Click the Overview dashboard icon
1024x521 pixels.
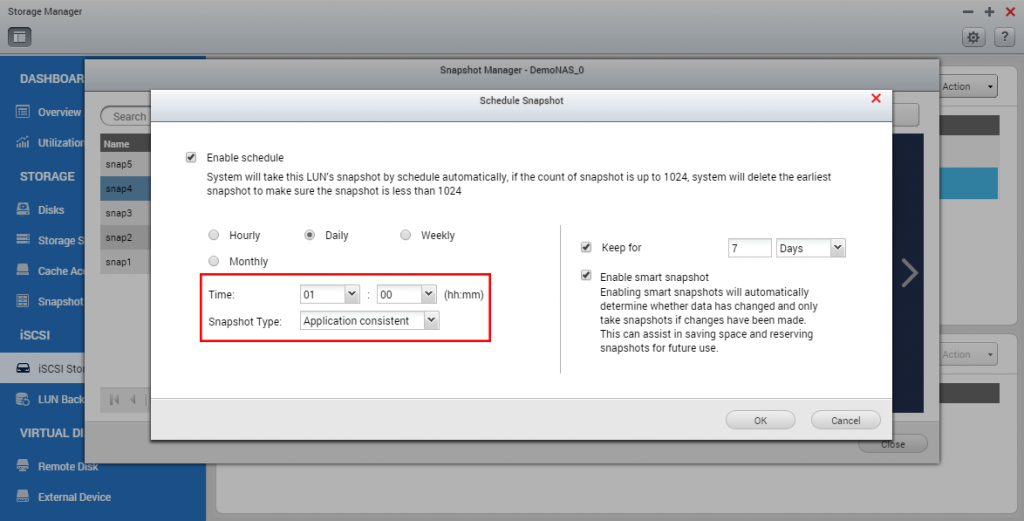click(23, 112)
